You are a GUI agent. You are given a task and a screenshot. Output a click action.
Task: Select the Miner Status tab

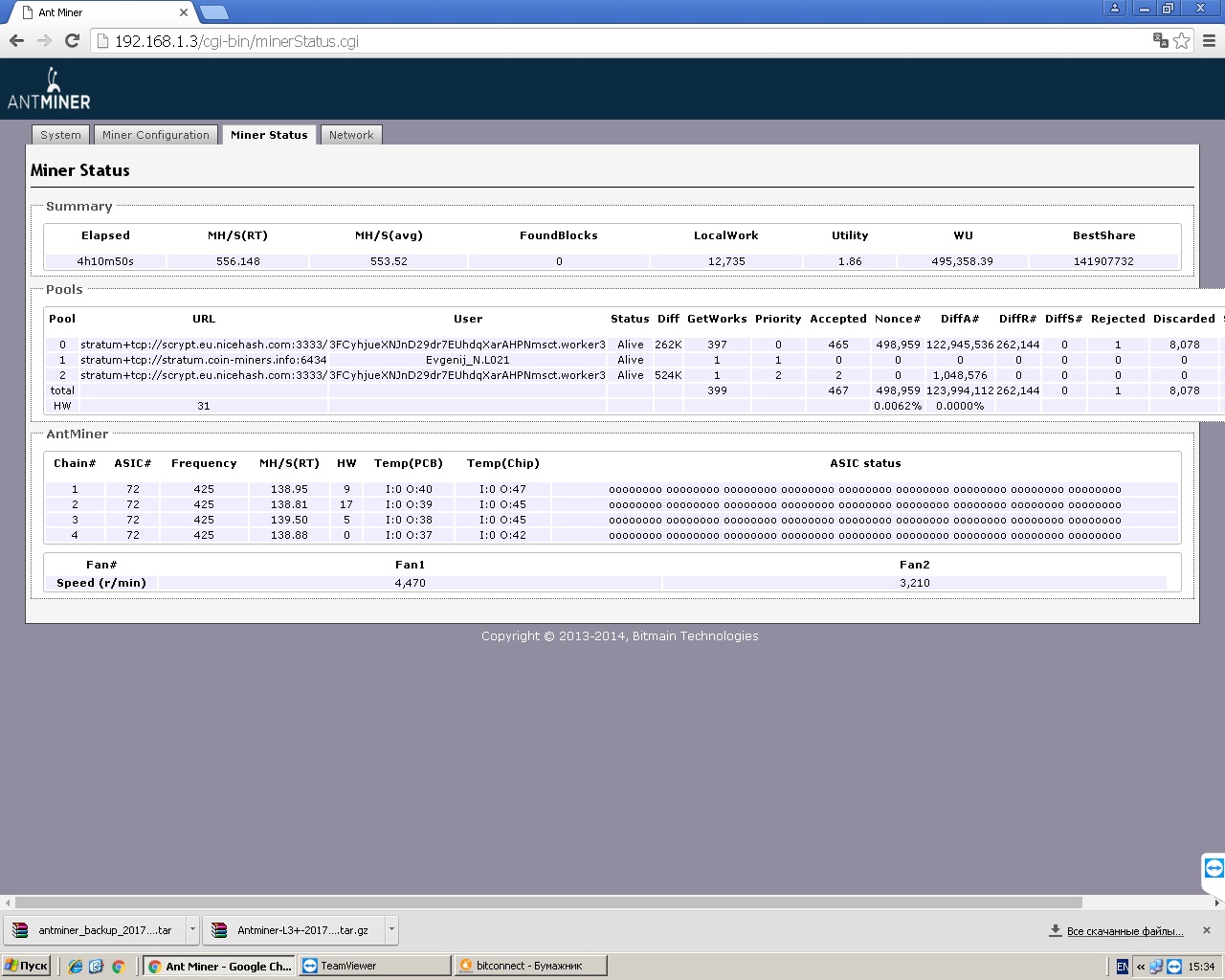(x=269, y=135)
